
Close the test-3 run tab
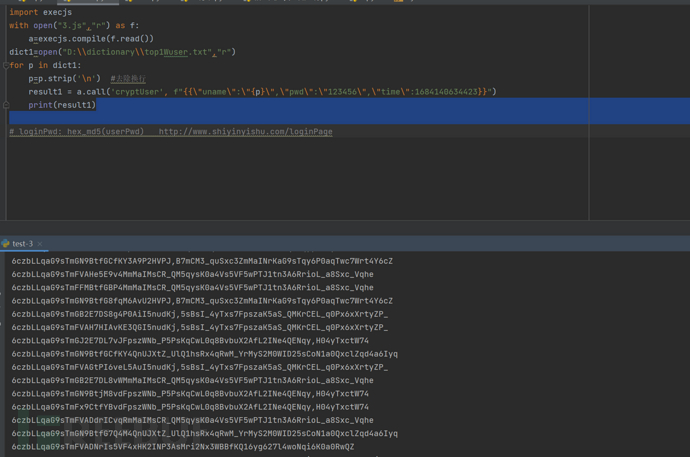click(39, 243)
